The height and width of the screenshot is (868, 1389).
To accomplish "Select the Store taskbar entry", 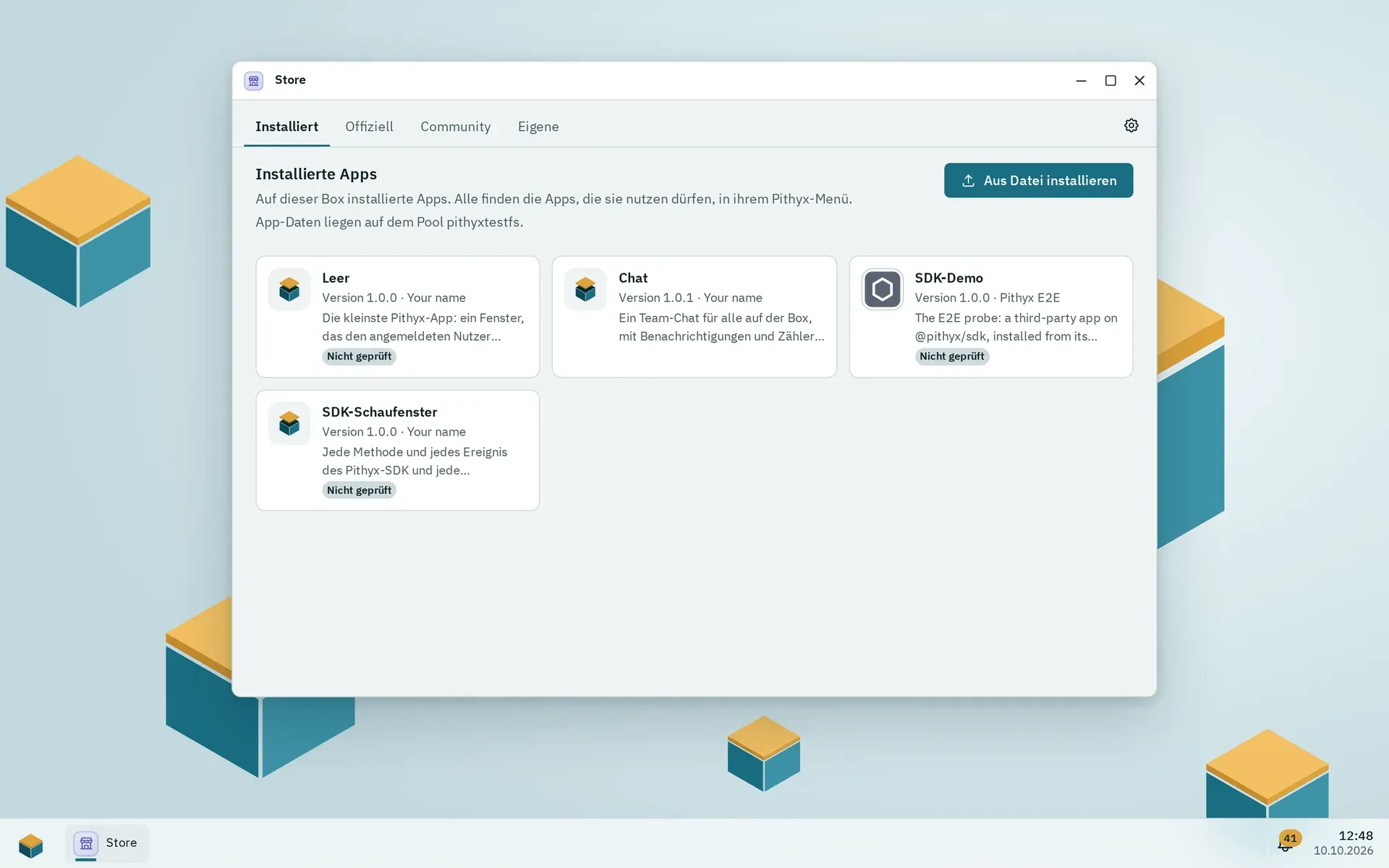I will [x=107, y=843].
